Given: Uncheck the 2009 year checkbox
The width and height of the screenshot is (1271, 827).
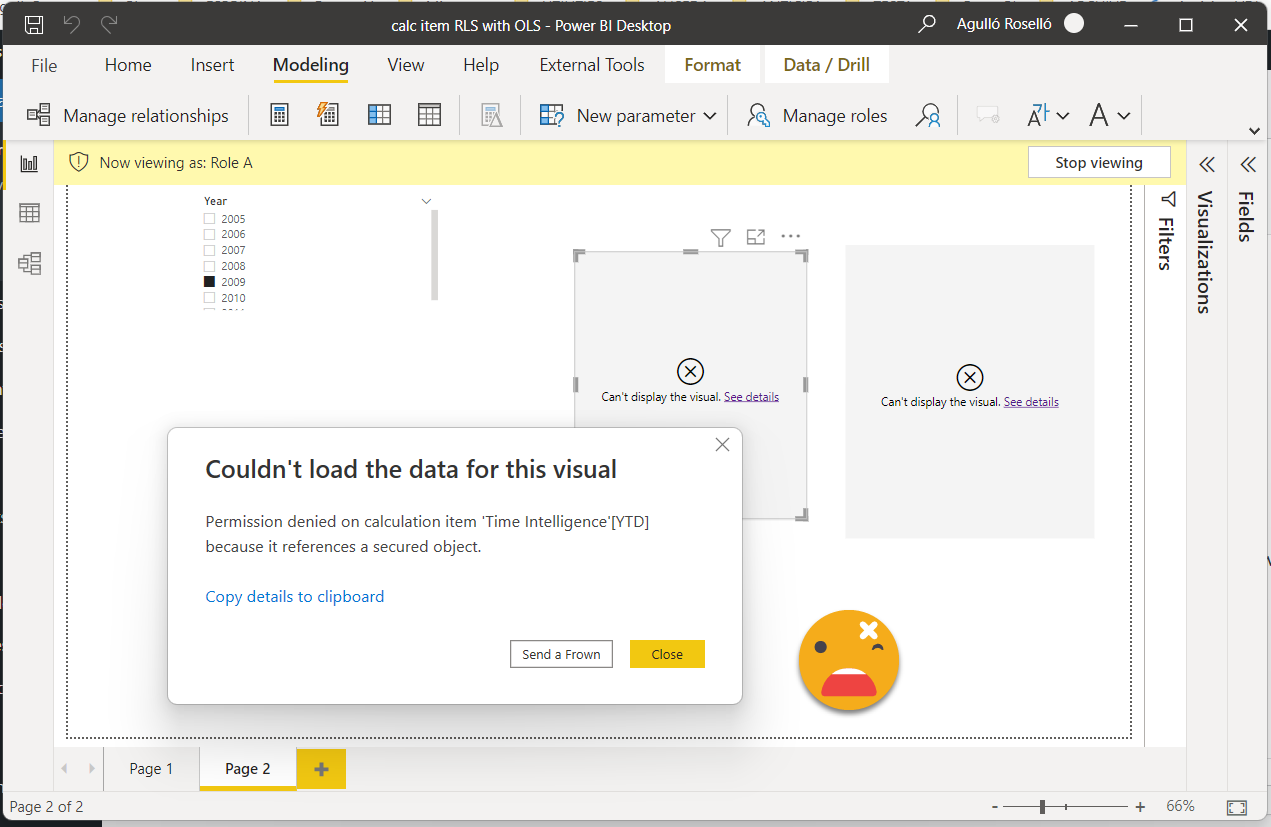Looking at the screenshot, I should pos(210,282).
